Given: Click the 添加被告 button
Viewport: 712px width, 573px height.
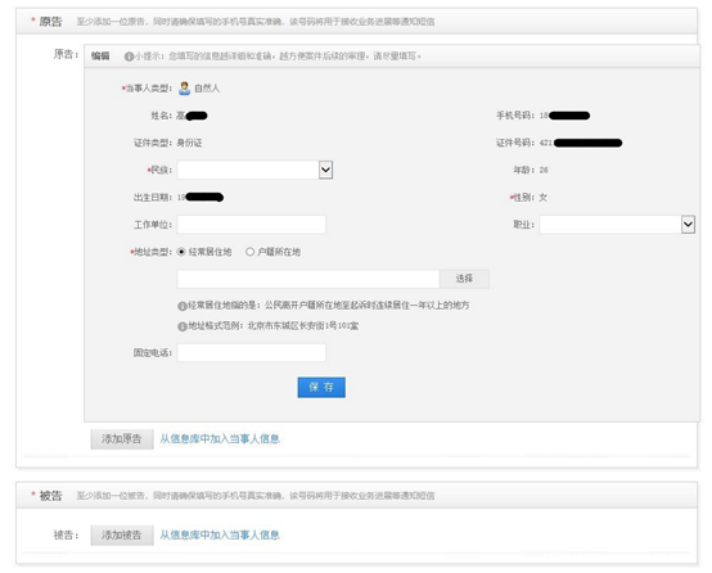Looking at the screenshot, I should click(121, 535).
